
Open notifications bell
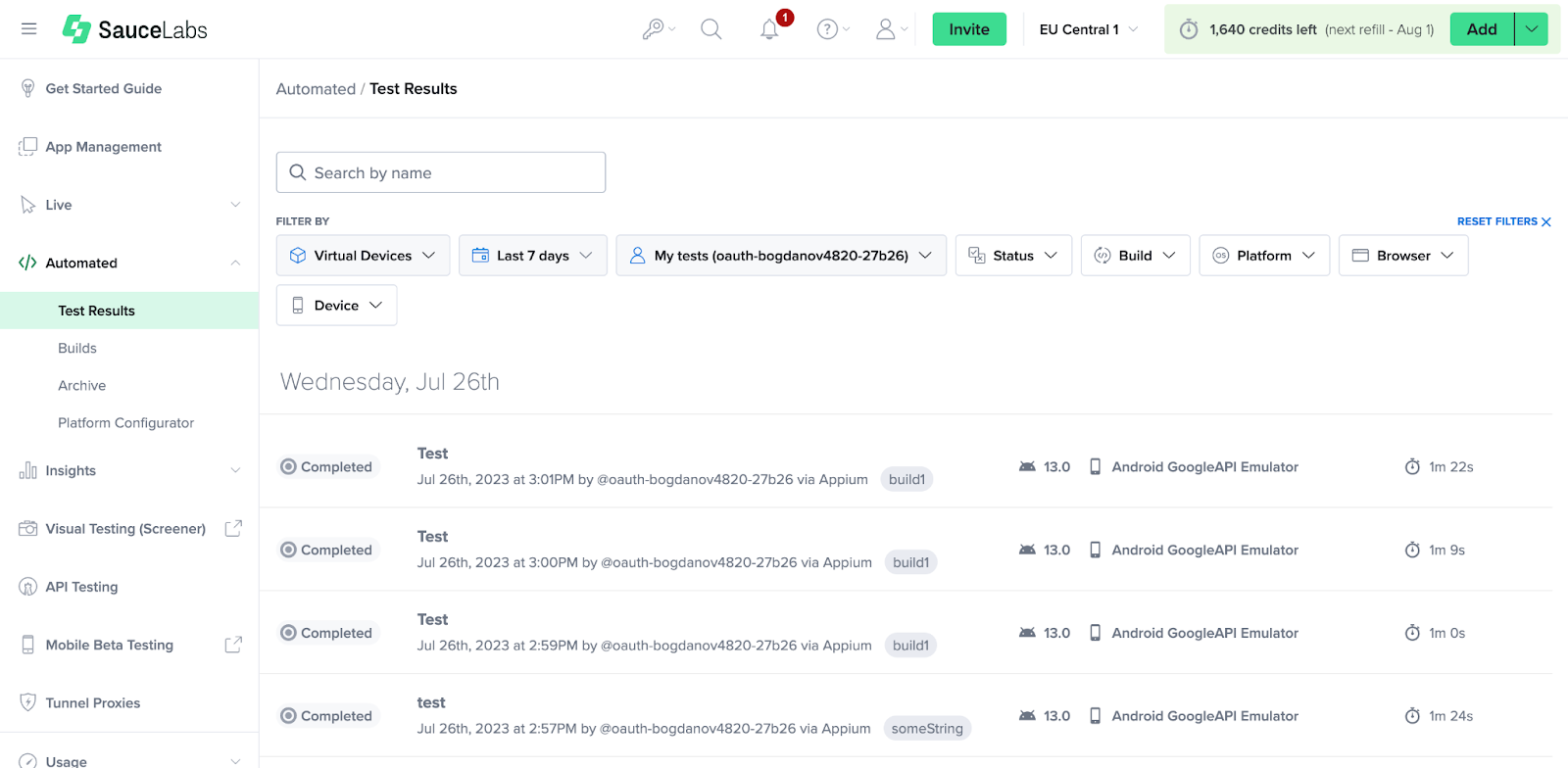tap(770, 29)
